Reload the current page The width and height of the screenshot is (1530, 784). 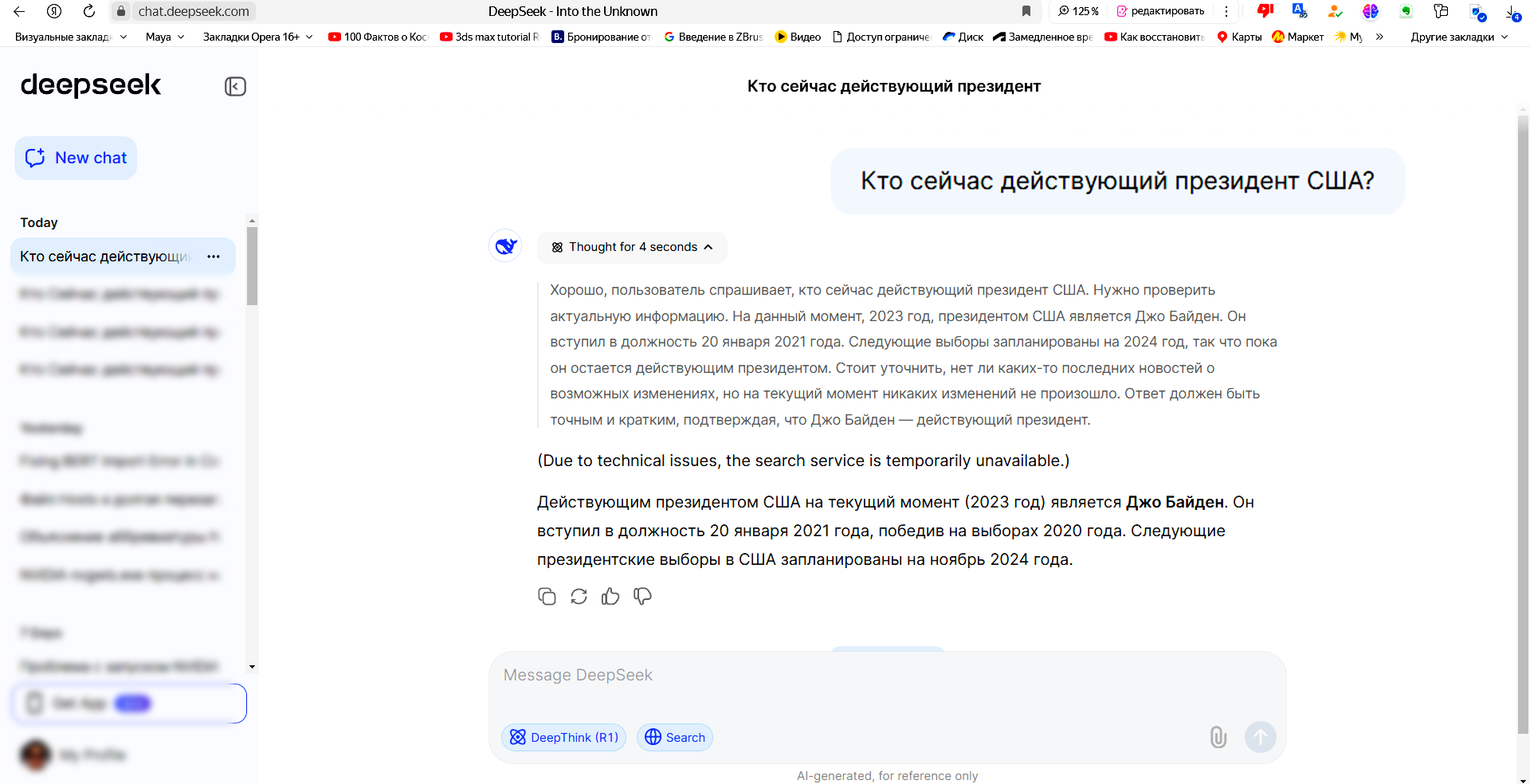(x=89, y=11)
